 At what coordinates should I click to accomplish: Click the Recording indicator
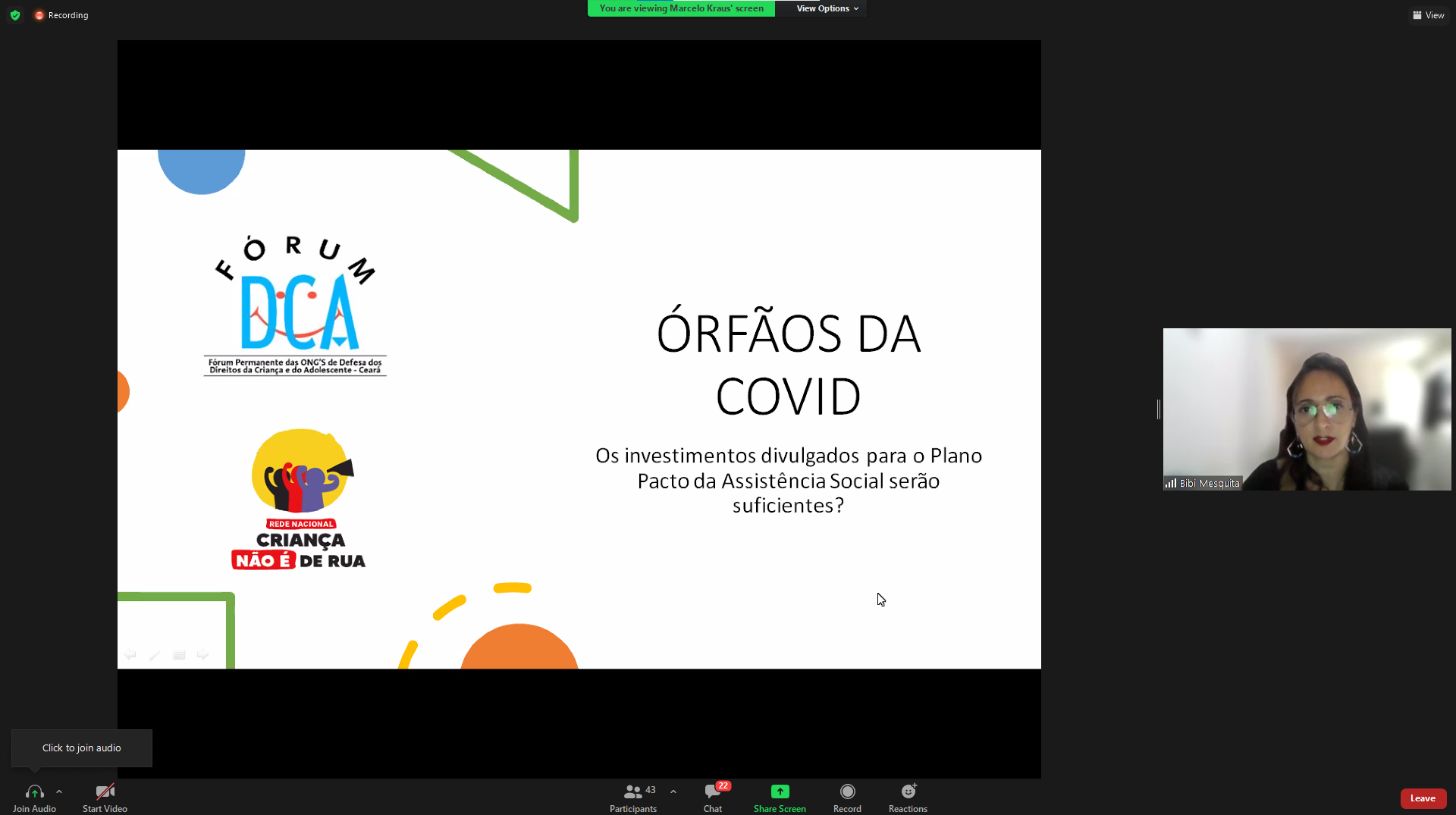pos(61,15)
